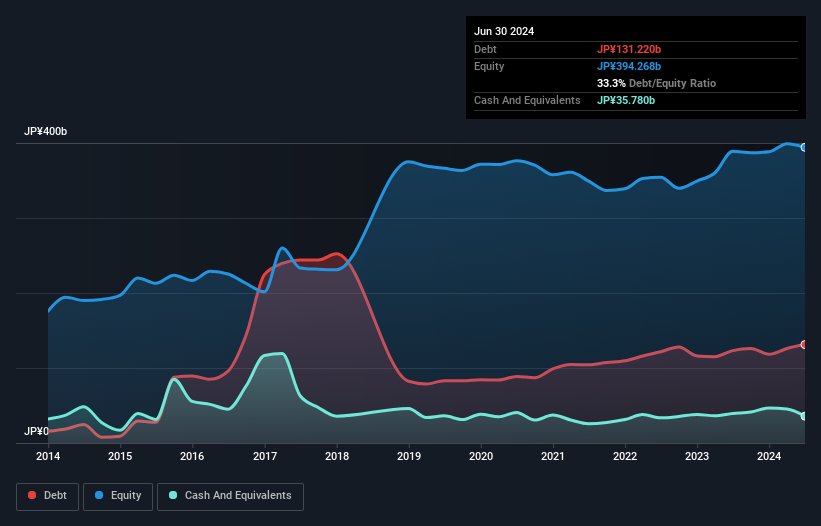Click the Jun 30 2024 tooltip date
Image resolution: width=821 pixels, height=526 pixels.
pos(504,31)
